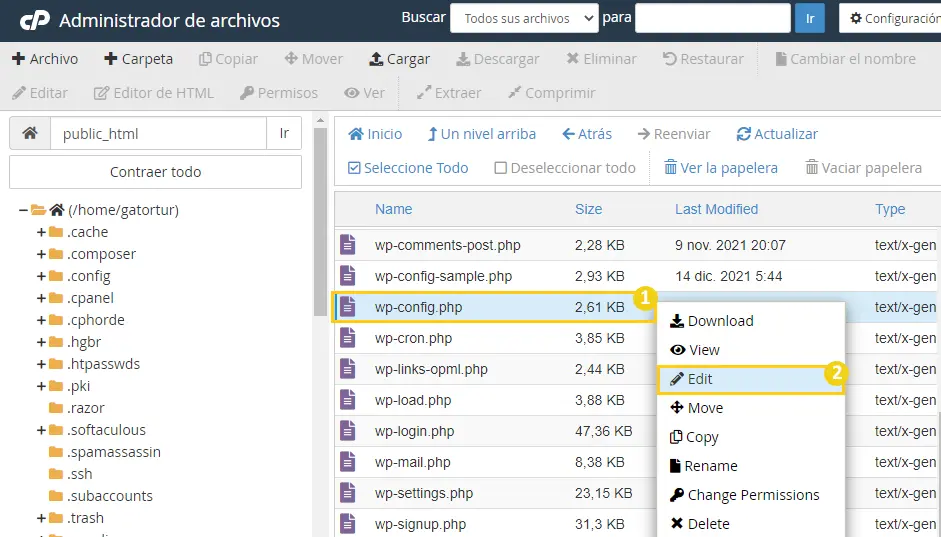Sort by Last Modified column

[717, 209]
